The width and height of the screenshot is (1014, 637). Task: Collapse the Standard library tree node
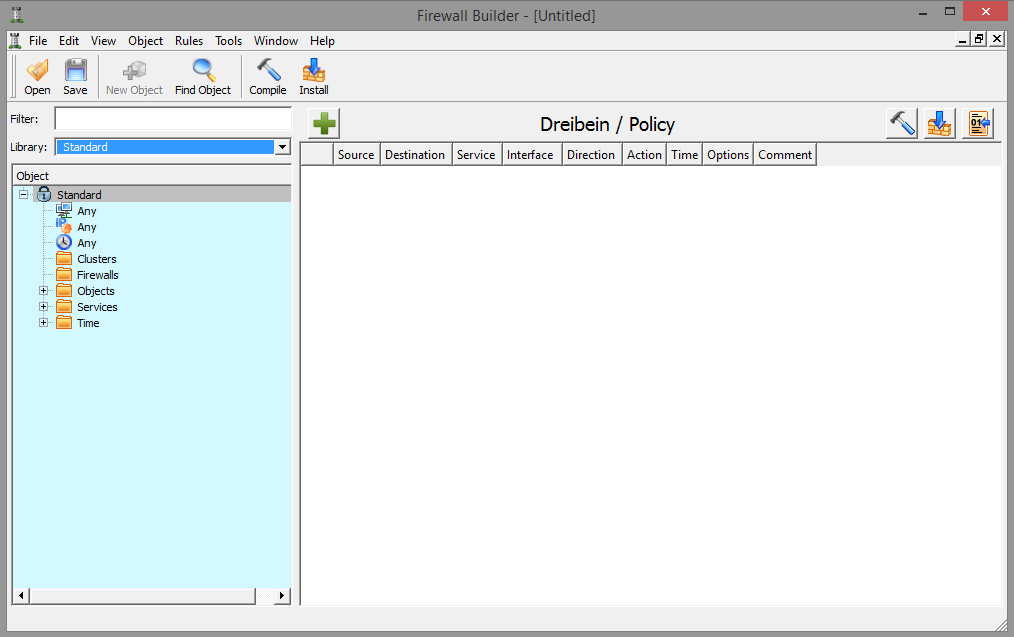tap(23, 195)
